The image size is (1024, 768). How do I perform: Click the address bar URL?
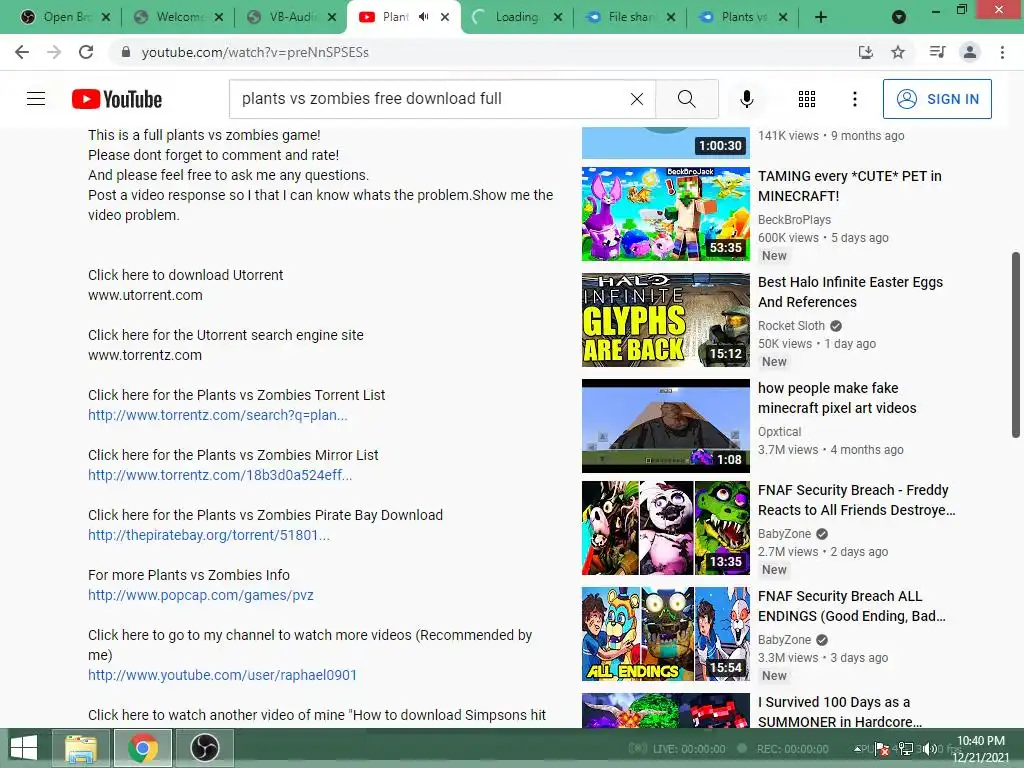point(255,52)
